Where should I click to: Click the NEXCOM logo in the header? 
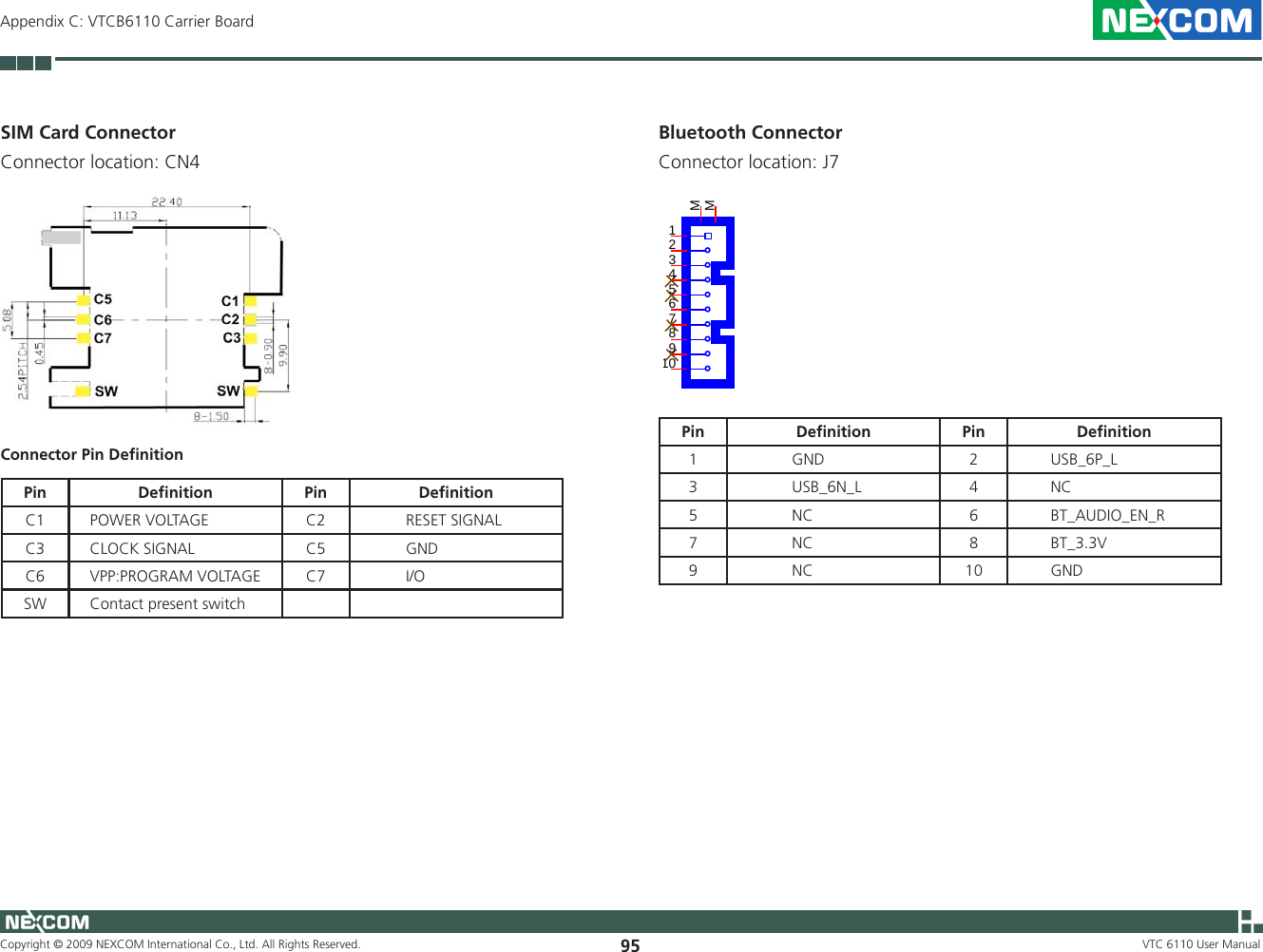click(x=1177, y=20)
